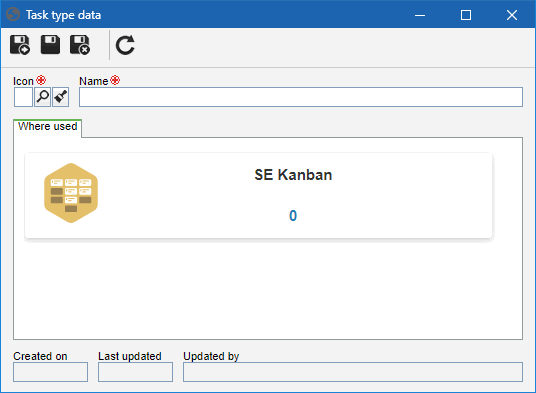Open the SE Kanban usage count 0
The width and height of the screenshot is (536, 393).
293,216
